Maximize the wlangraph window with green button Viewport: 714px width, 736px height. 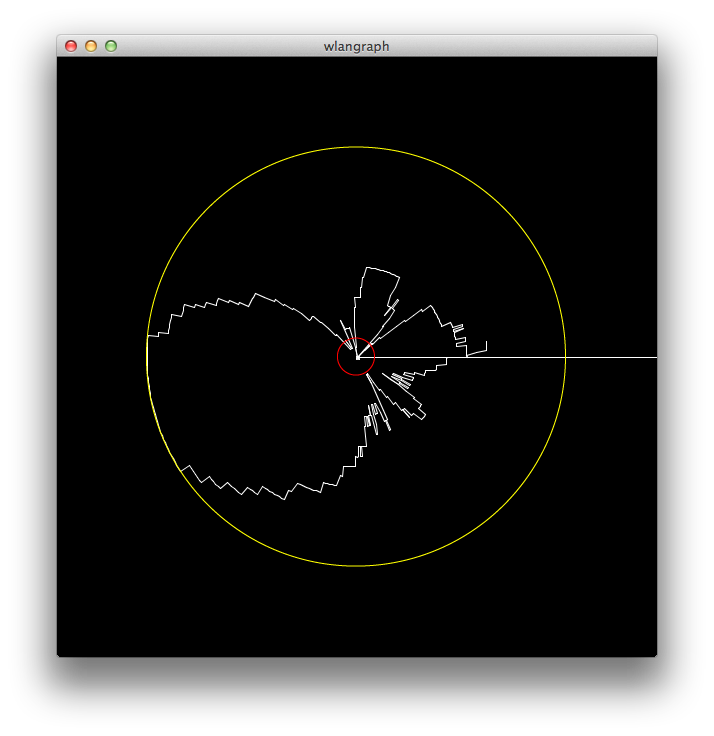coord(111,46)
